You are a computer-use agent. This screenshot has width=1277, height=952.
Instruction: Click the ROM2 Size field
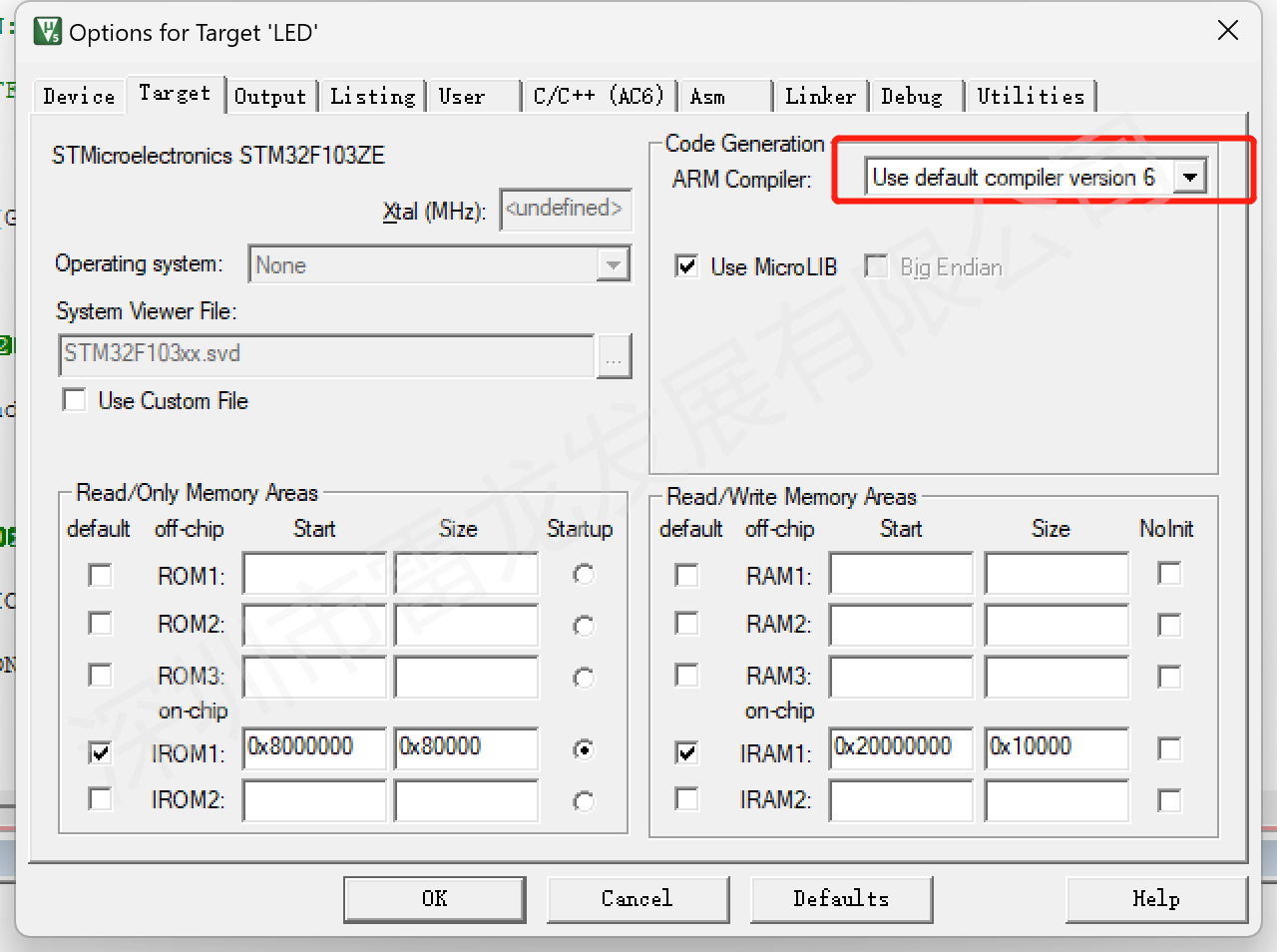[466, 625]
